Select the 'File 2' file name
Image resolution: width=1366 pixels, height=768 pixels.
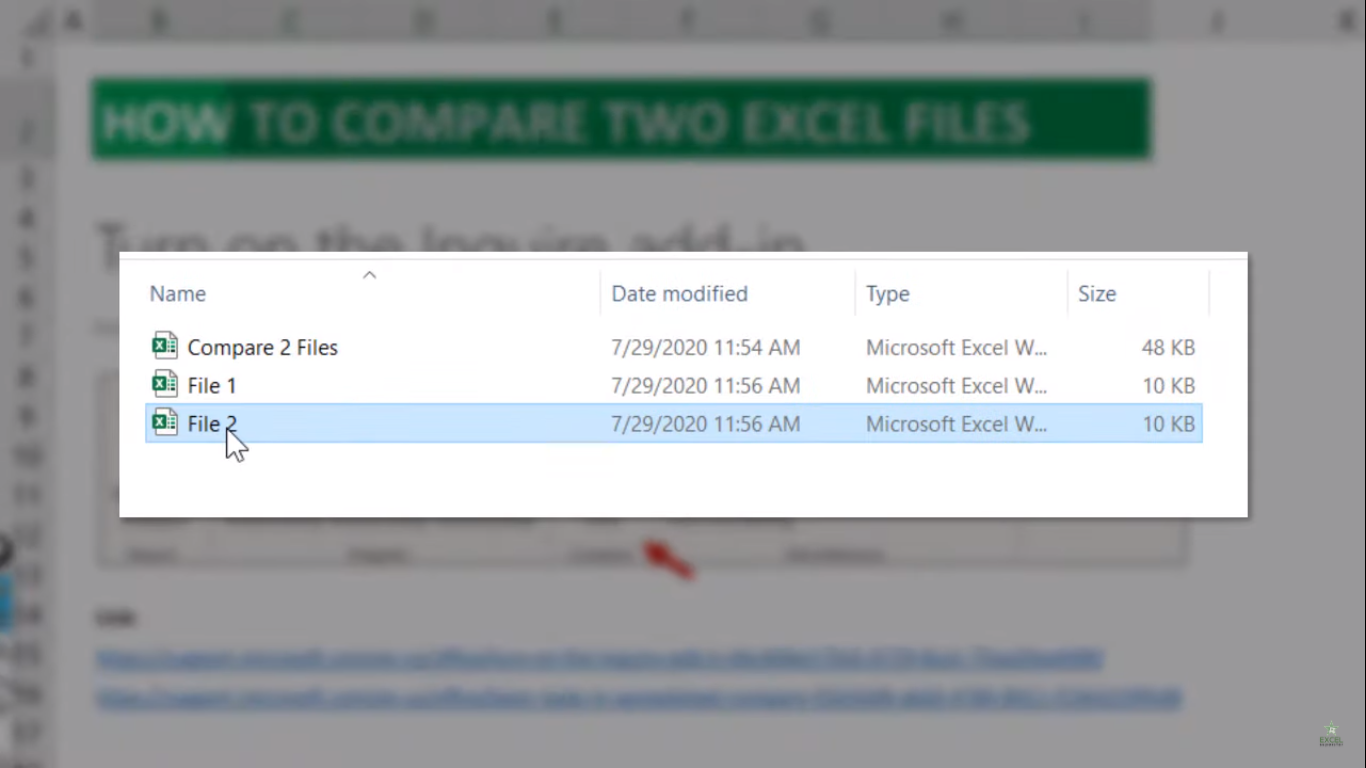coord(212,423)
